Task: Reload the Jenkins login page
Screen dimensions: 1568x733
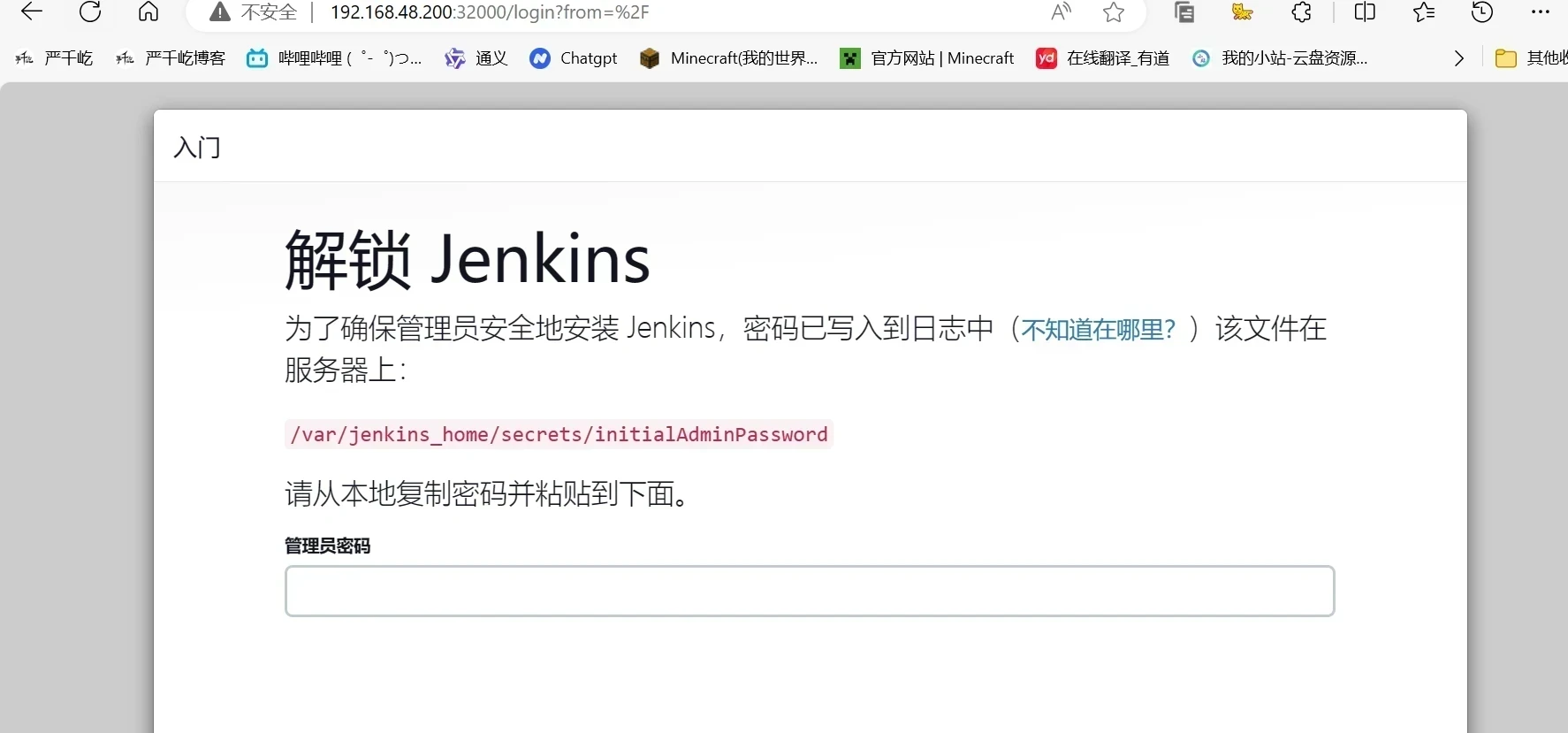Action: [x=90, y=12]
